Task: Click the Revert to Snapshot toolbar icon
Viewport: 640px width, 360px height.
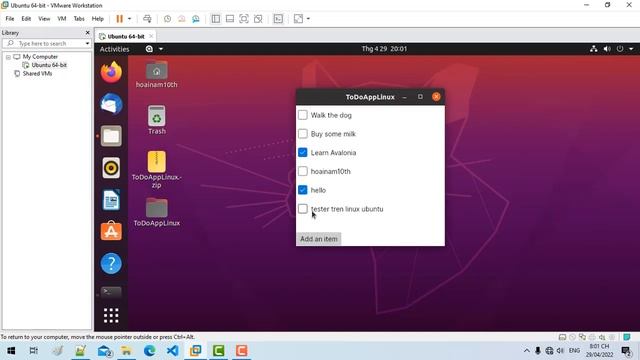Action: coord(182,19)
